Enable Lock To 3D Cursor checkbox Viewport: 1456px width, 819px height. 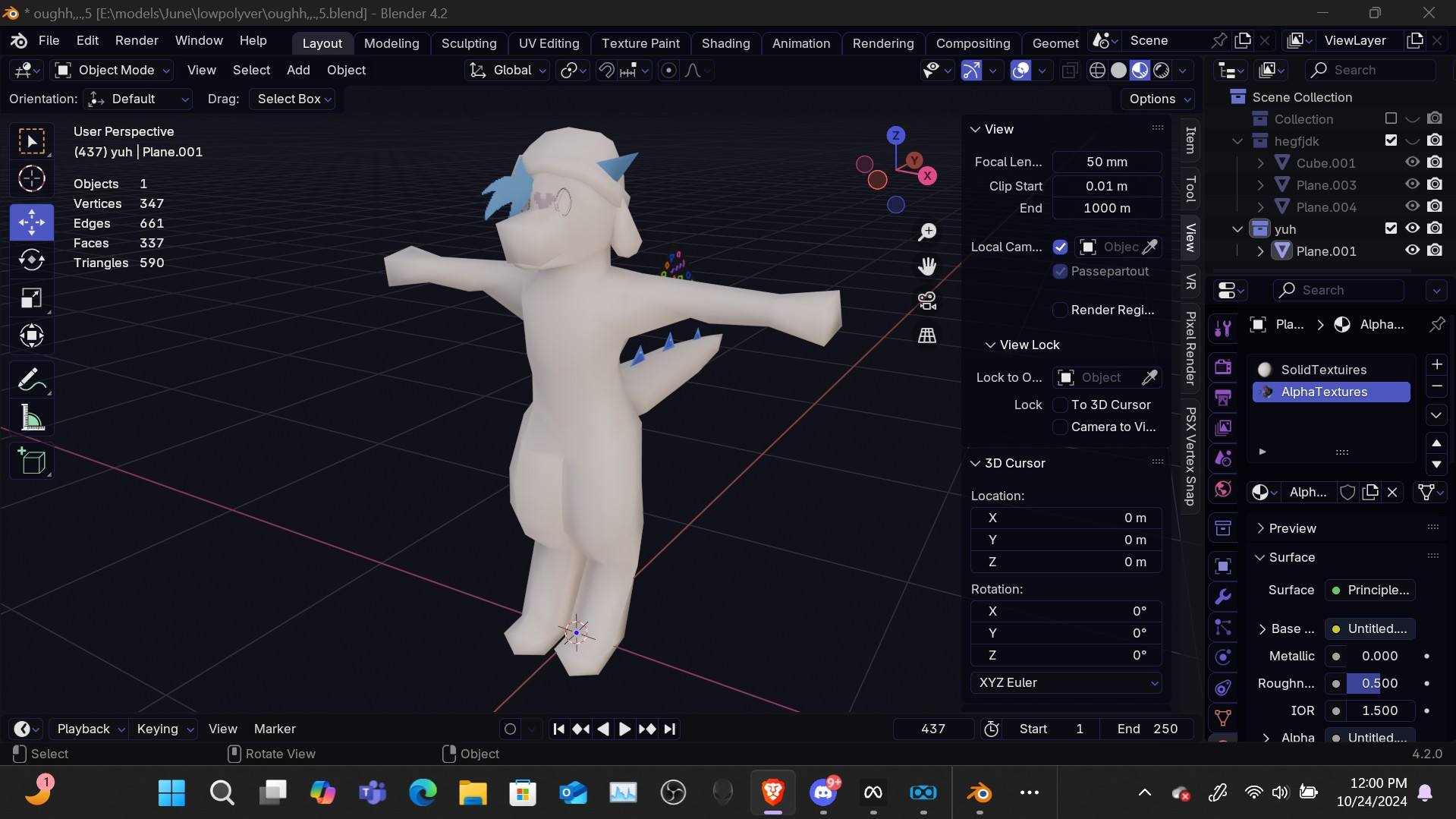(x=1060, y=405)
